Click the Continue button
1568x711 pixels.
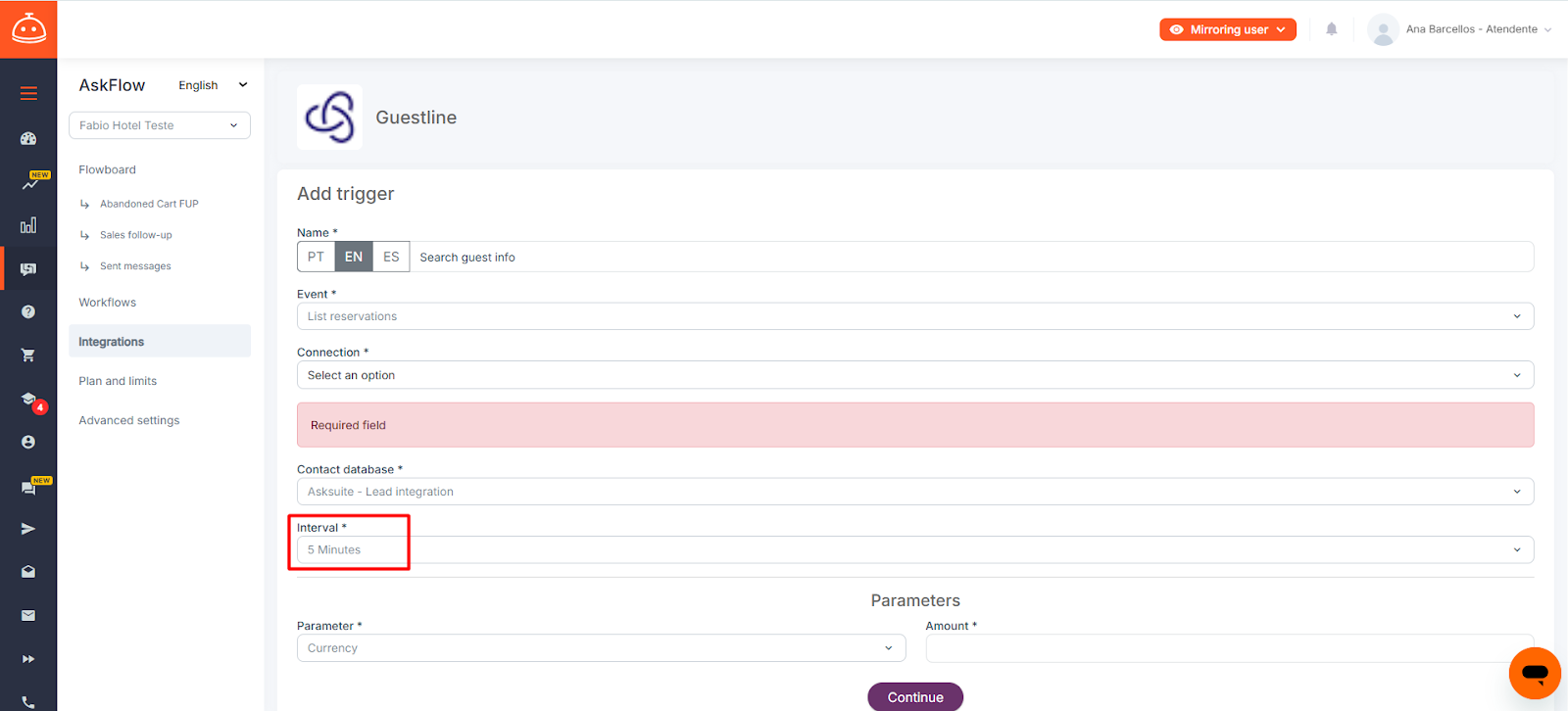pos(915,697)
